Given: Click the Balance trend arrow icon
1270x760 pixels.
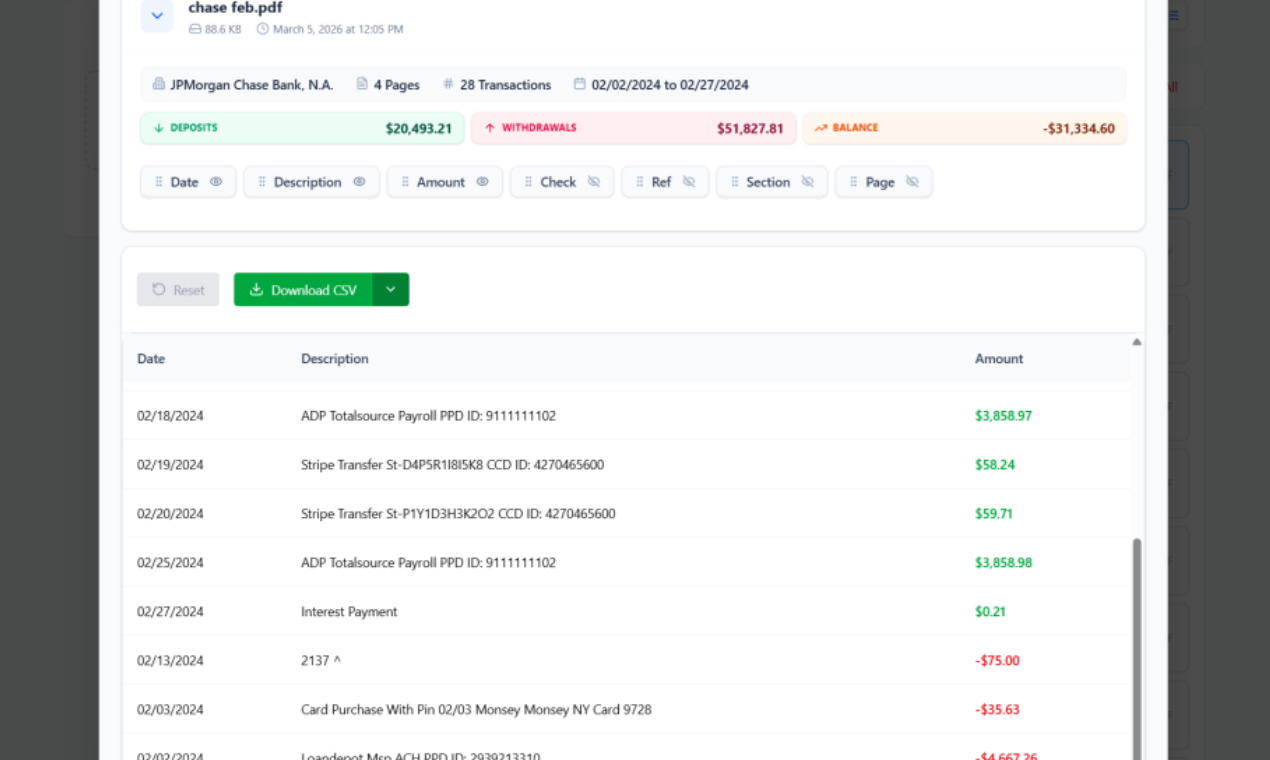Looking at the screenshot, I should click(x=820, y=128).
